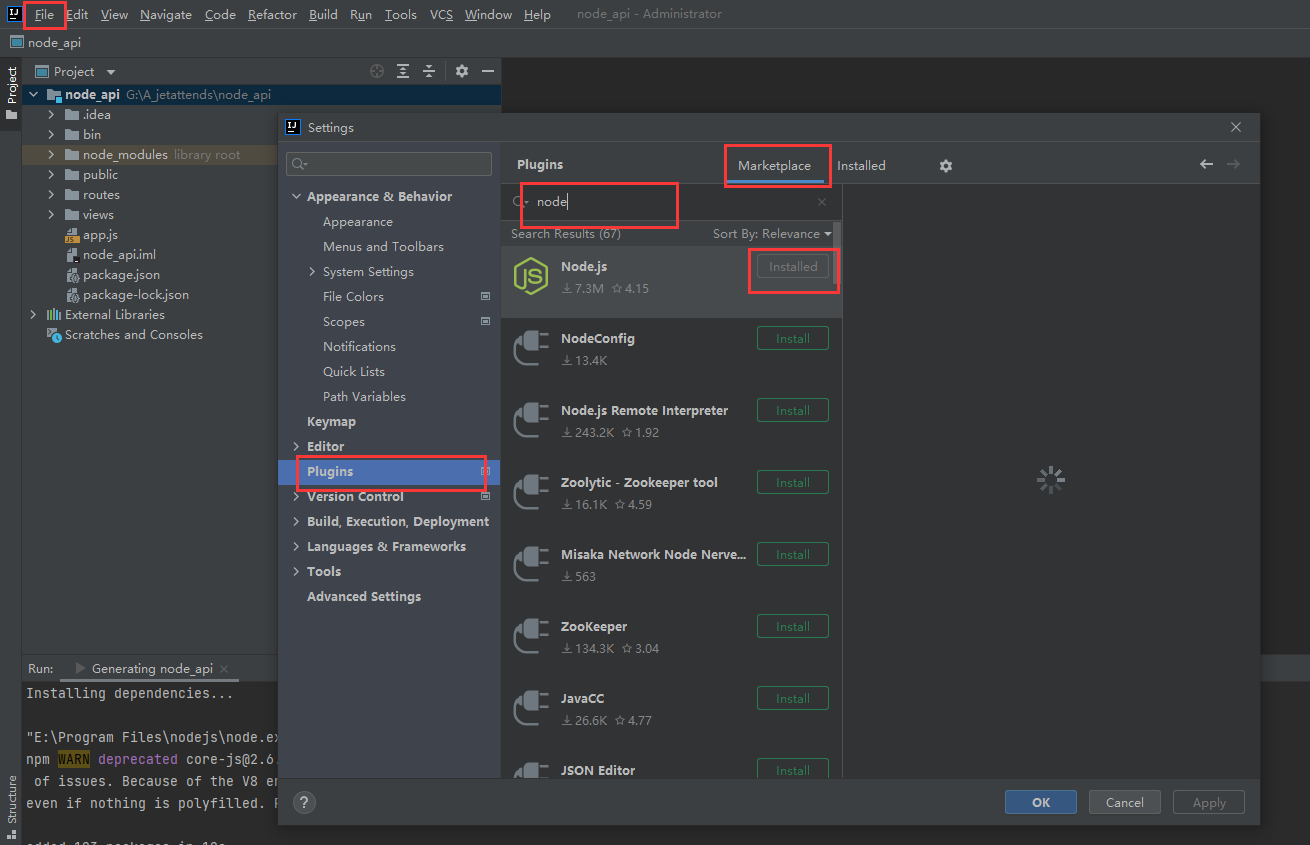Expand the node_modules folder
1310x845 pixels.
pyautogui.click(x=51, y=155)
